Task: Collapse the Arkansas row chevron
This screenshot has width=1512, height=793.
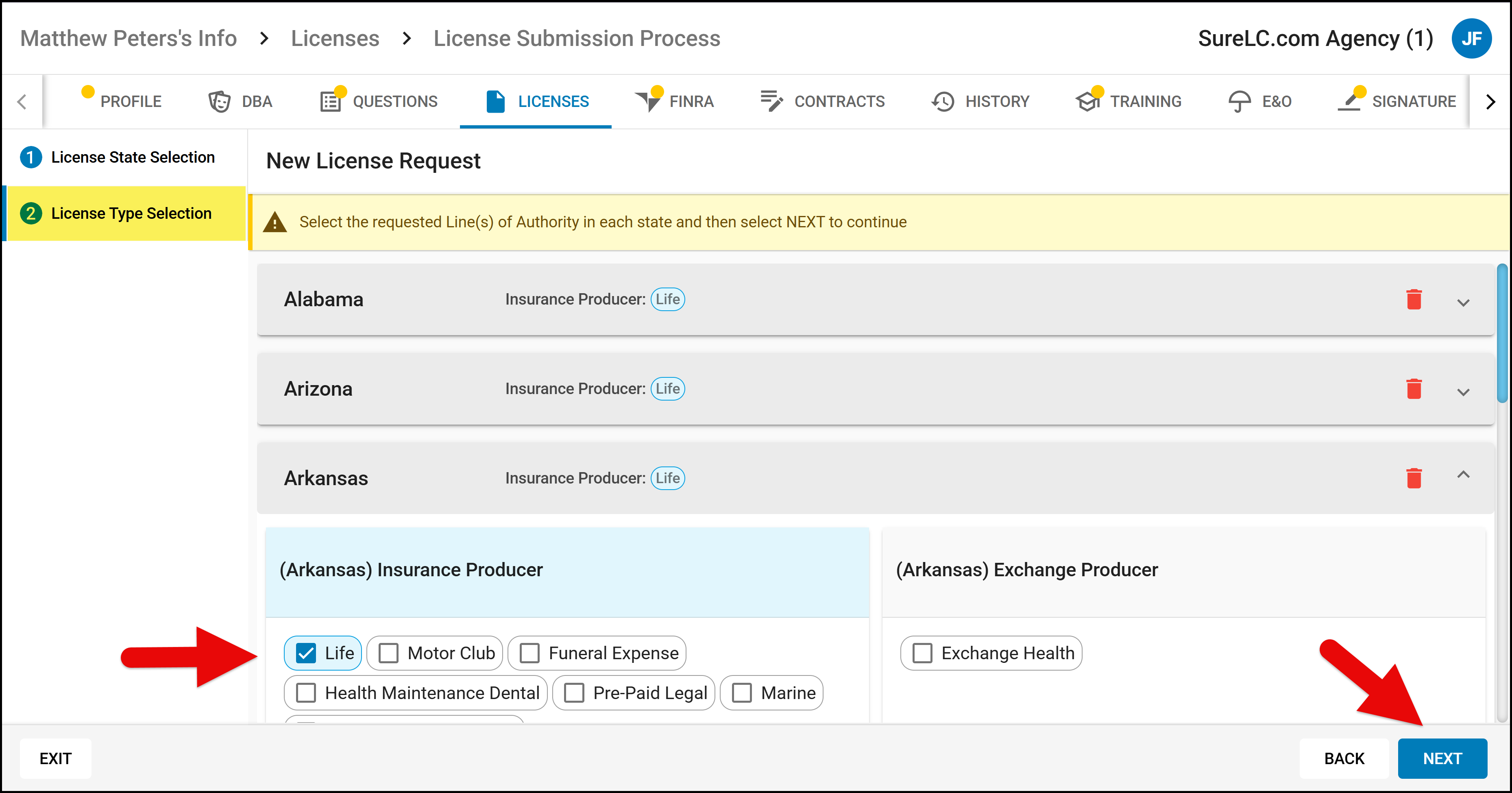Action: coord(1463,475)
